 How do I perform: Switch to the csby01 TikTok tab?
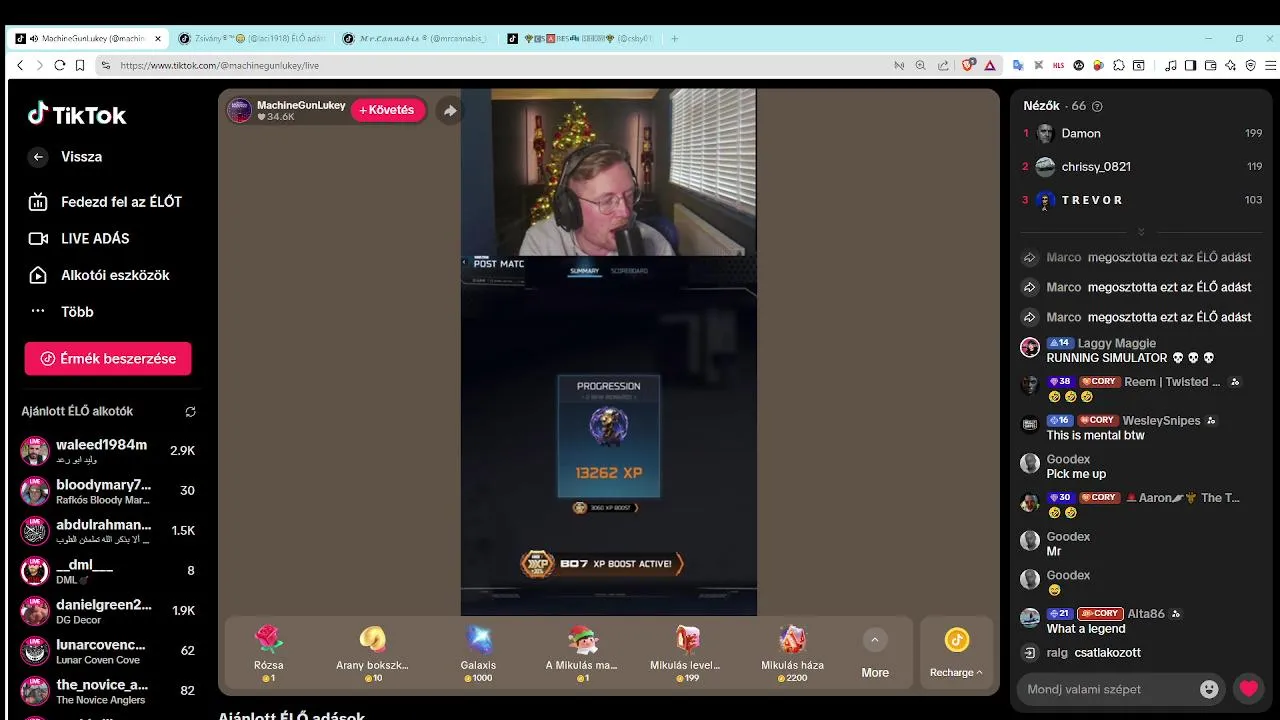point(580,39)
